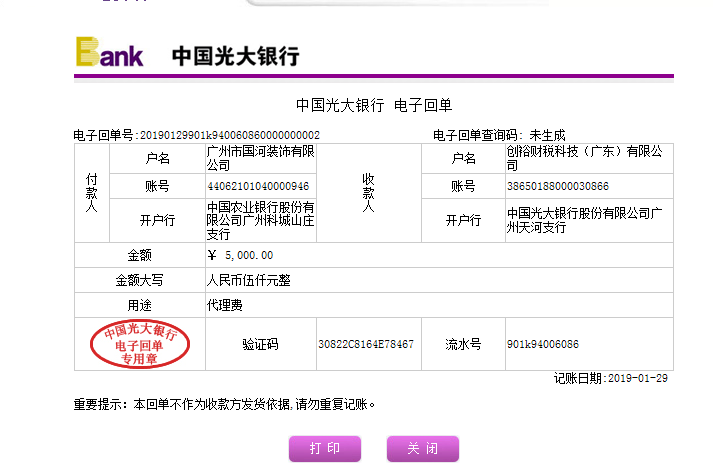Select payee account 38650188000030866
Viewport: 713px width, 471px height.
pyautogui.click(x=558, y=186)
